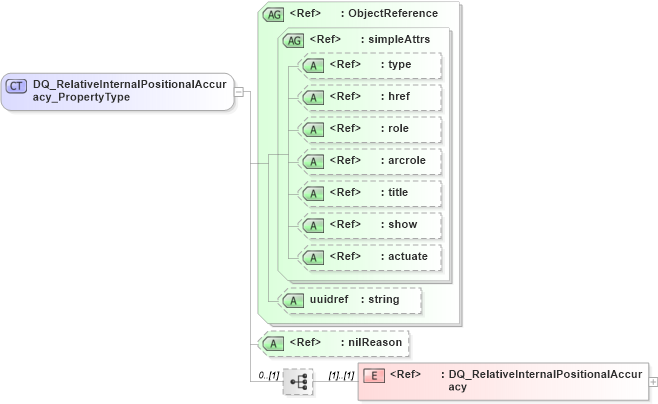Select the red element's DQ_RelativeInternalPositionalAccuracy name
Screen dimensions: 658x404
[545, 381]
